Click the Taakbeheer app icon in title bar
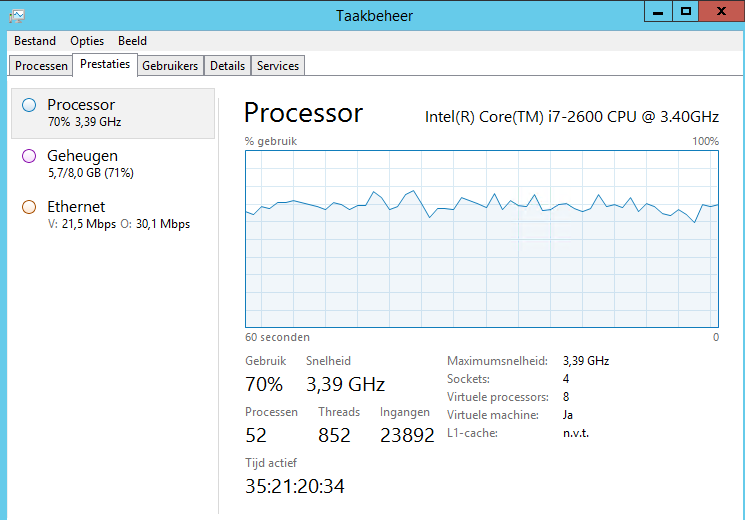This screenshot has width=745, height=520. (x=17, y=16)
